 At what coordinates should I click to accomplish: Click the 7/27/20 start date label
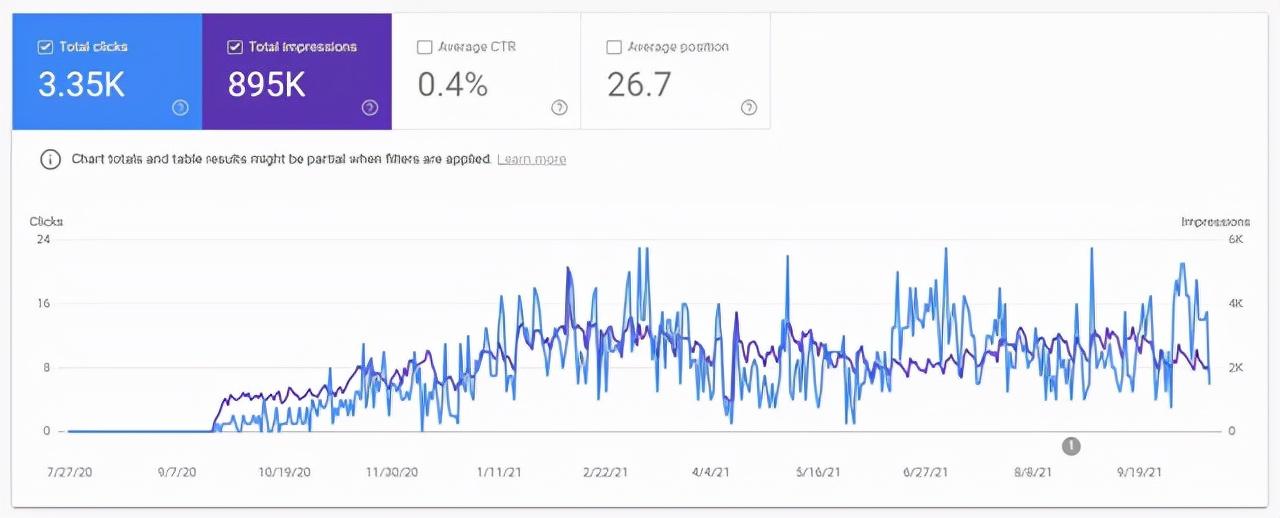click(68, 472)
